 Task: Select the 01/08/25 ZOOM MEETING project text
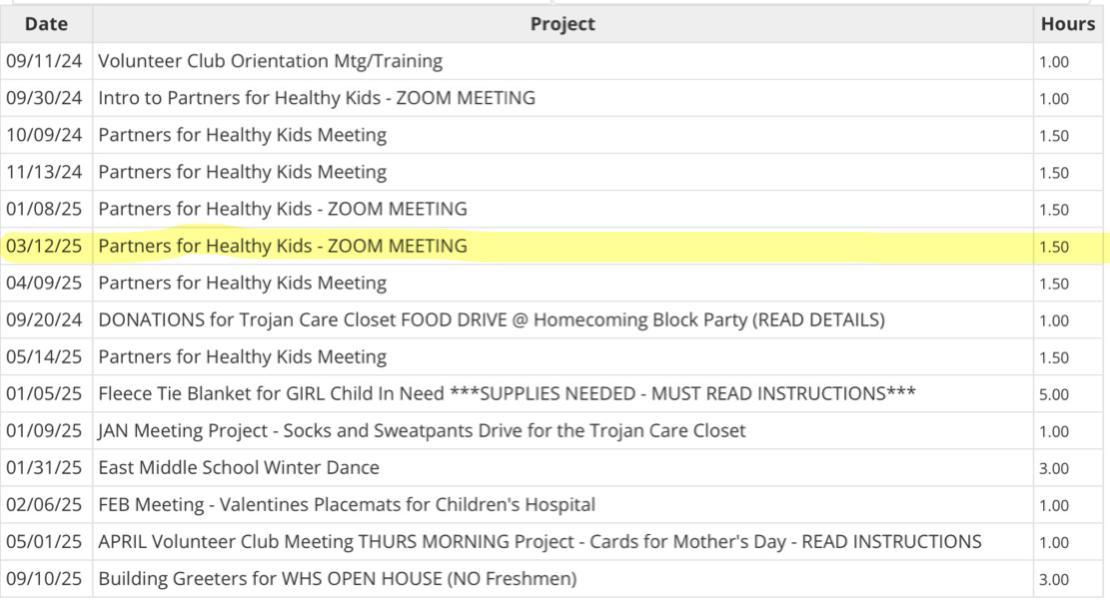pyautogui.click(x=282, y=209)
